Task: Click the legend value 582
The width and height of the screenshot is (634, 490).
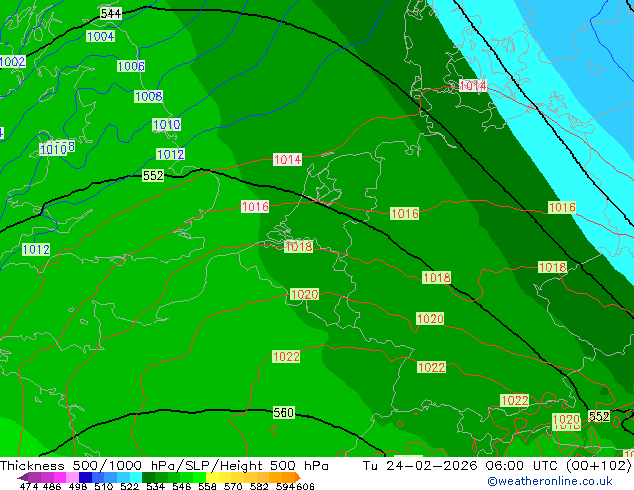Action: point(259,486)
